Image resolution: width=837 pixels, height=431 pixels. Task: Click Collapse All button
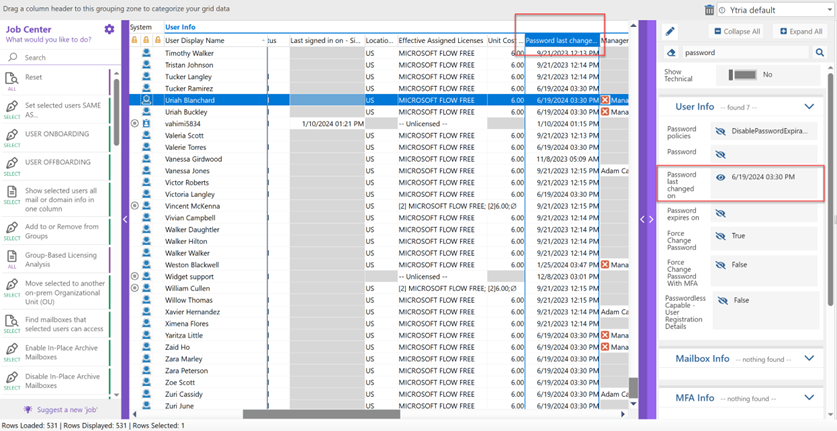[x=737, y=32]
